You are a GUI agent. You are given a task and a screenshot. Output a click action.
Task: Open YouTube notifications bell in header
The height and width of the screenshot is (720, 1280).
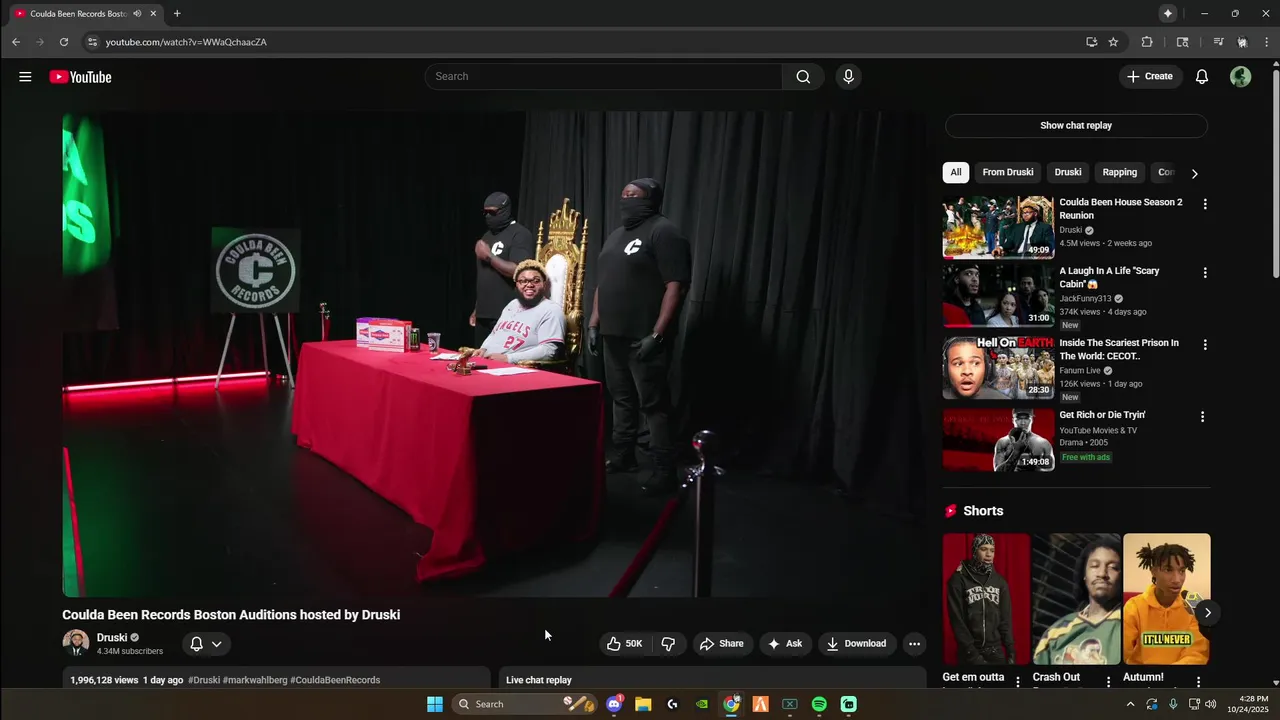click(x=1202, y=77)
